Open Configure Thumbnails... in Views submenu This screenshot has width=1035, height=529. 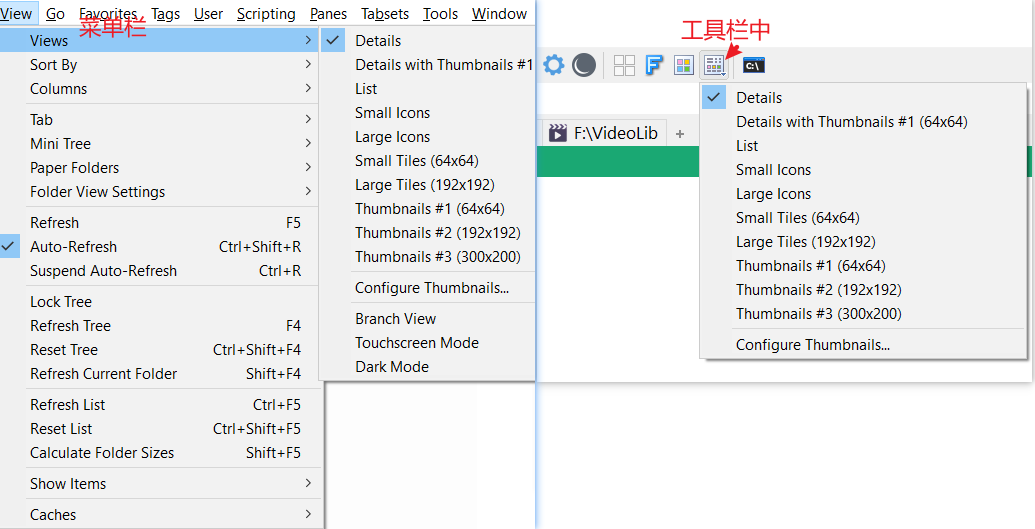click(427, 288)
